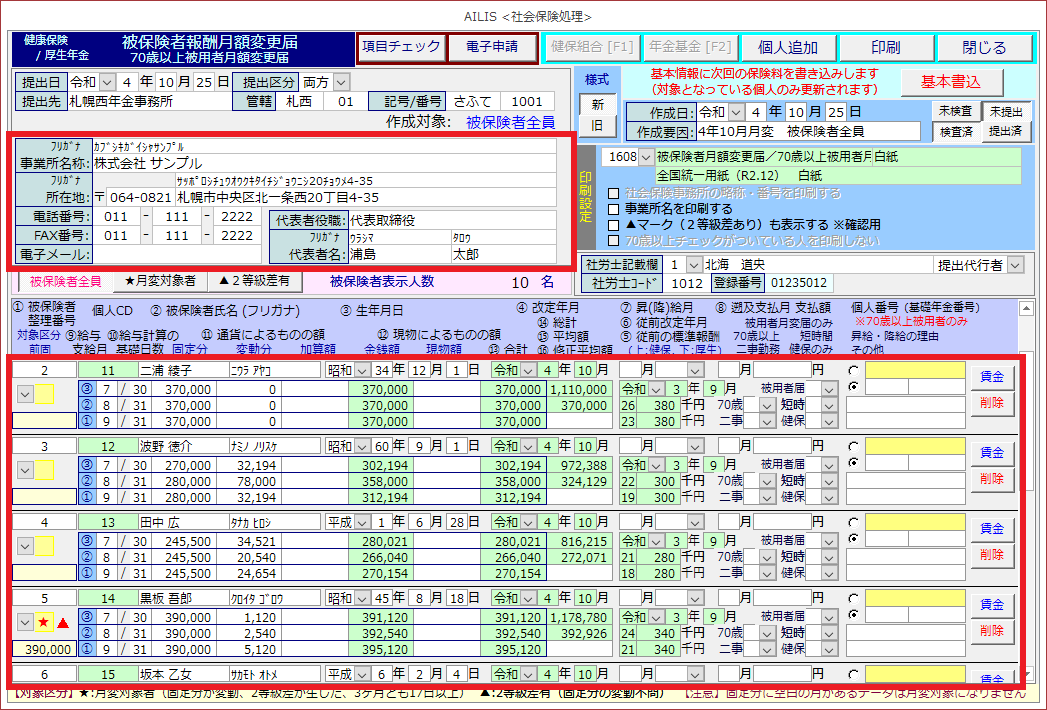
Task: Switch format to 旧
Action: click(597, 126)
